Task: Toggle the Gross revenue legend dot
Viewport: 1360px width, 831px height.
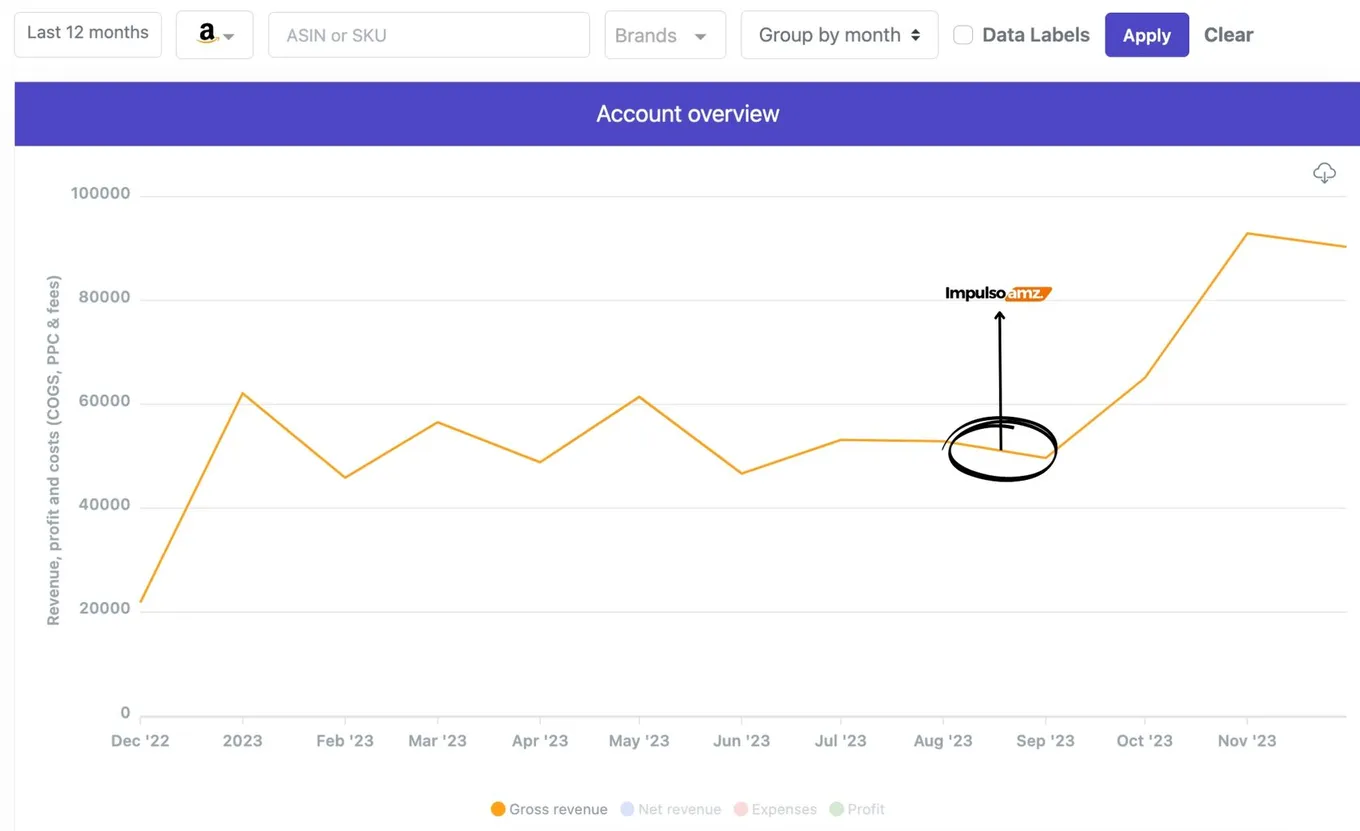Action: [498, 809]
